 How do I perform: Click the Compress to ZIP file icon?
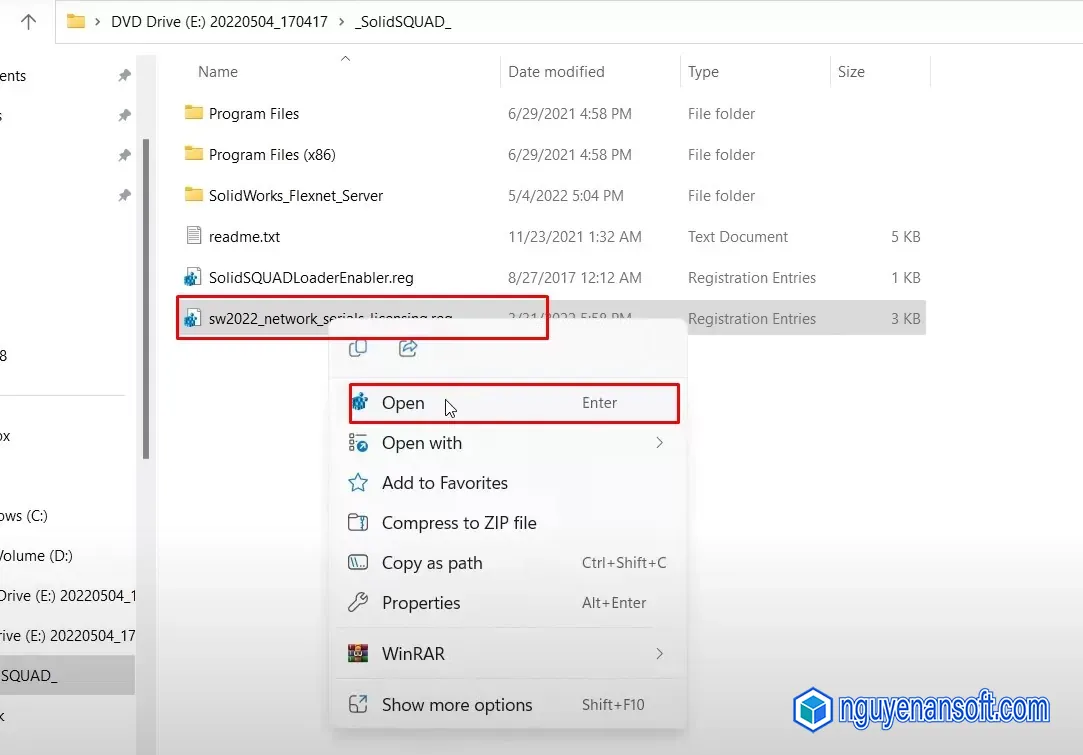click(358, 522)
